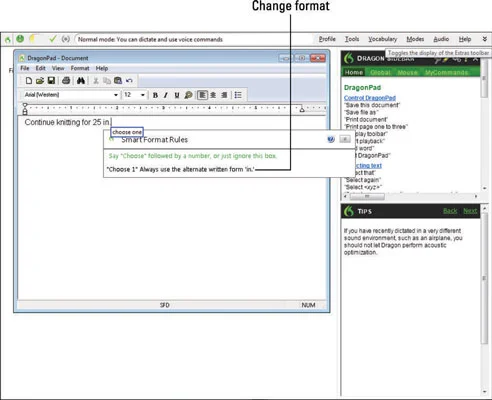The image size is (492, 400).
Task: Click the Next link in Tips panel
Action: click(x=470, y=211)
